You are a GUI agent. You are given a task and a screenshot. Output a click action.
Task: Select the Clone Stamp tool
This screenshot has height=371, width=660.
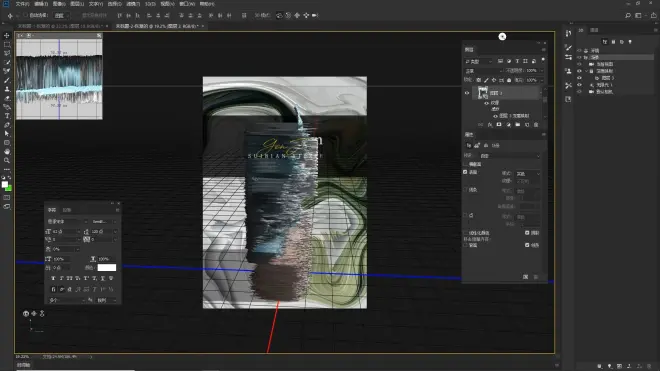(x=7, y=89)
